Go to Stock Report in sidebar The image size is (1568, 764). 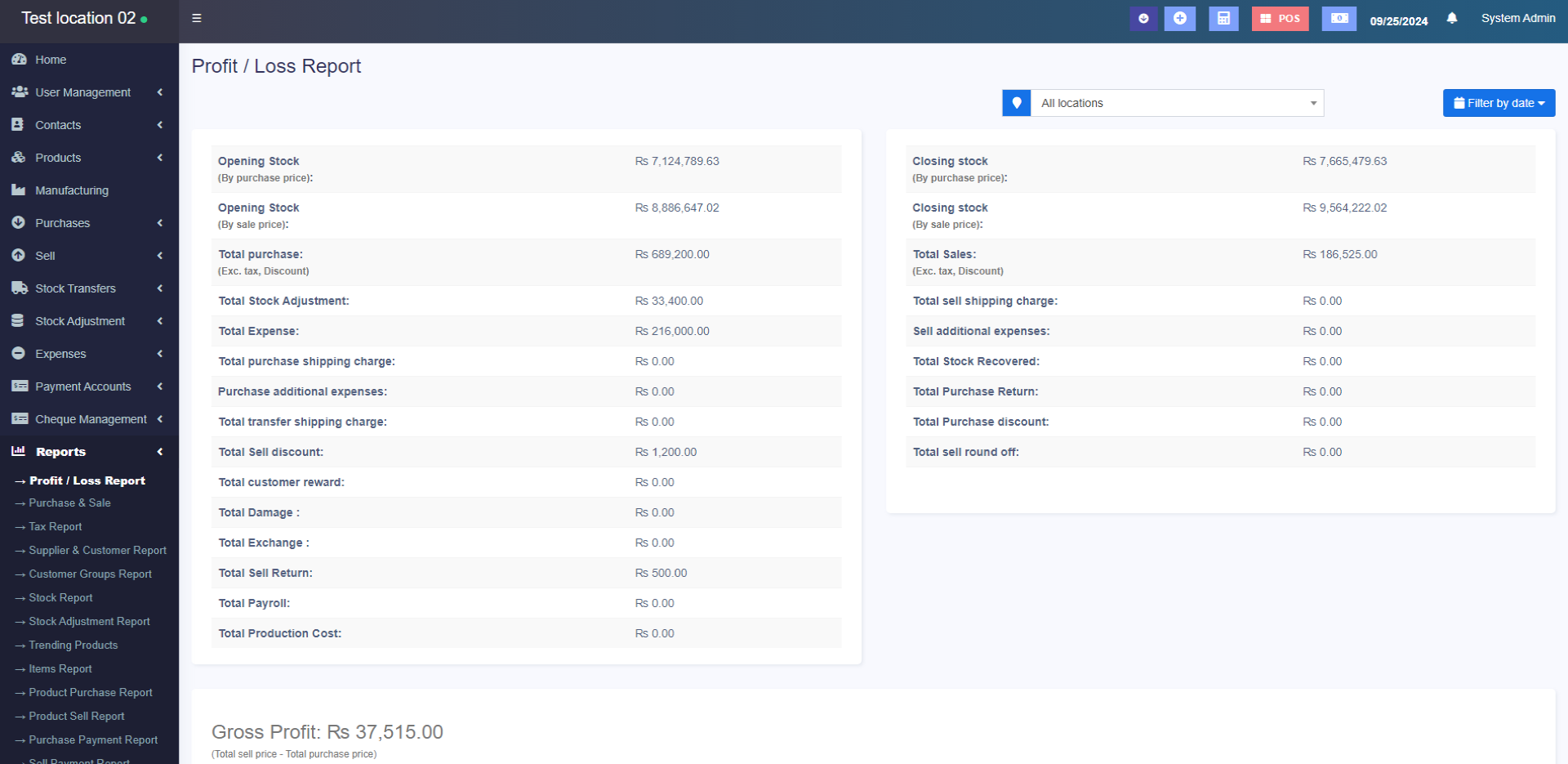pyautogui.click(x=60, y=598)
